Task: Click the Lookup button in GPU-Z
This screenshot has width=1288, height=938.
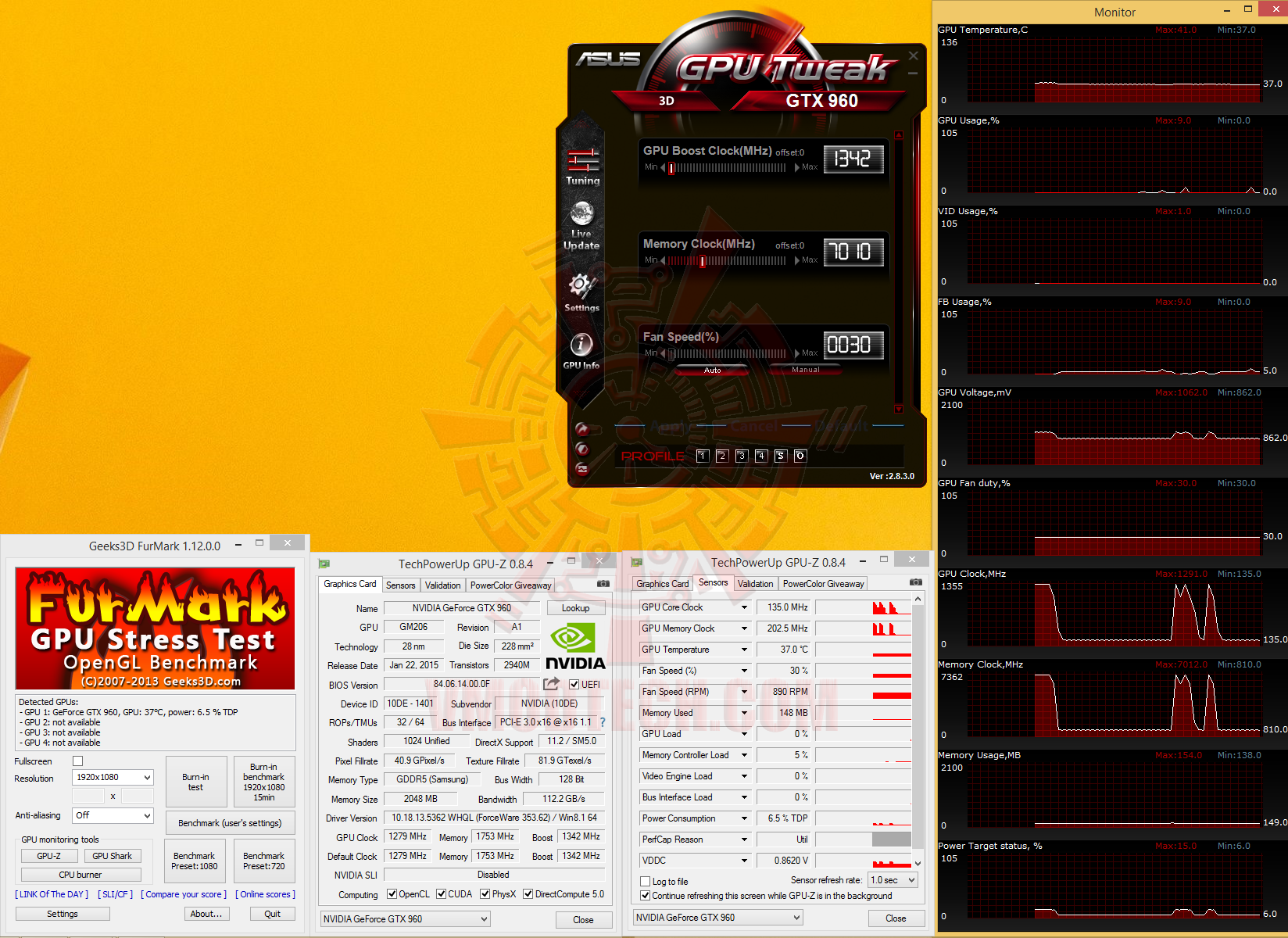Action: (576, 608)
